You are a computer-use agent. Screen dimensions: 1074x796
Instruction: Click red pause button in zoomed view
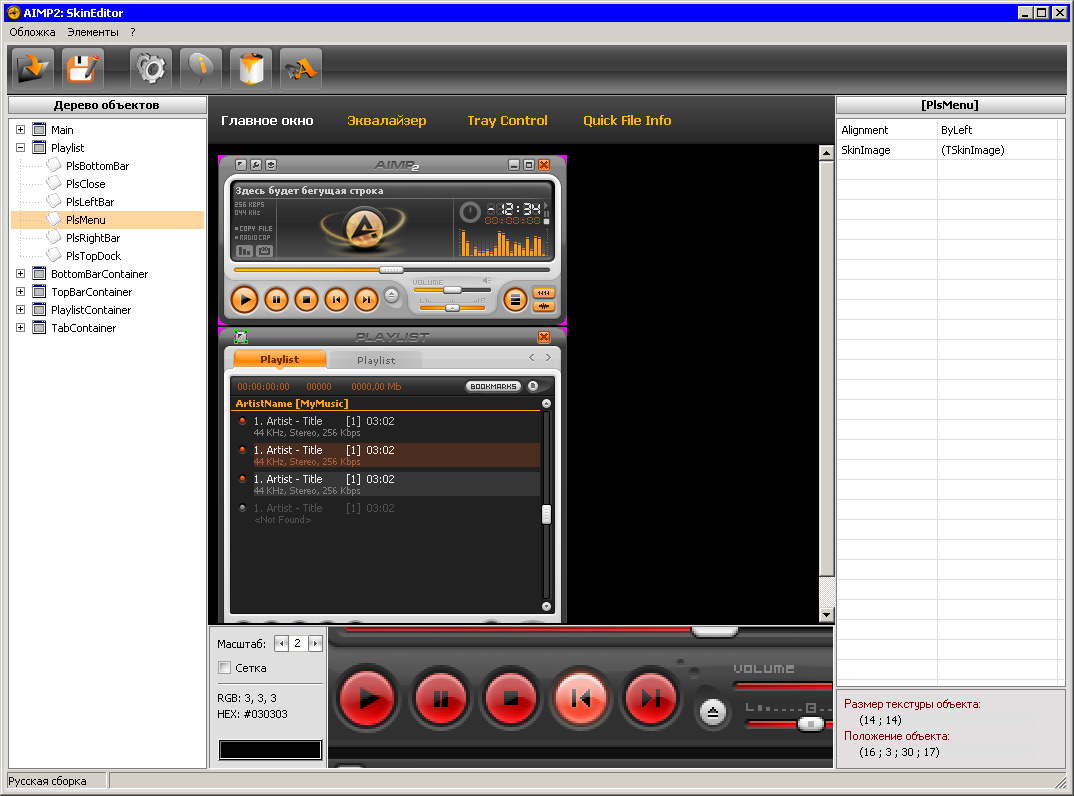coord(441,698)
